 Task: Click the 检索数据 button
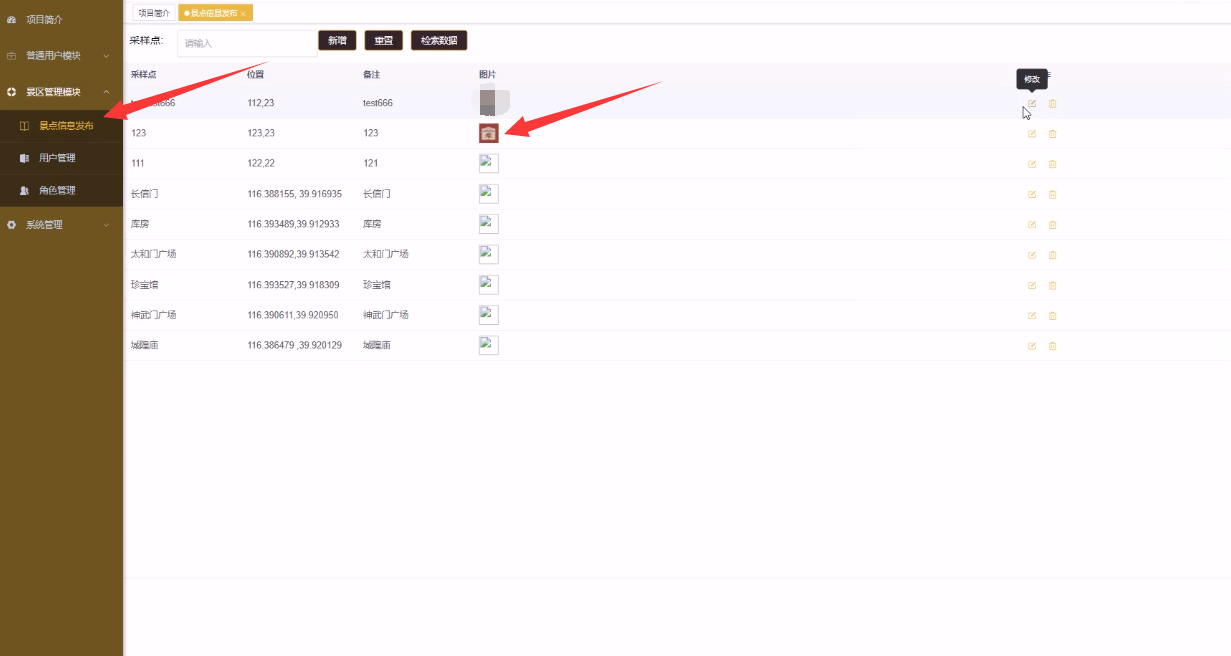click(439, 41)
